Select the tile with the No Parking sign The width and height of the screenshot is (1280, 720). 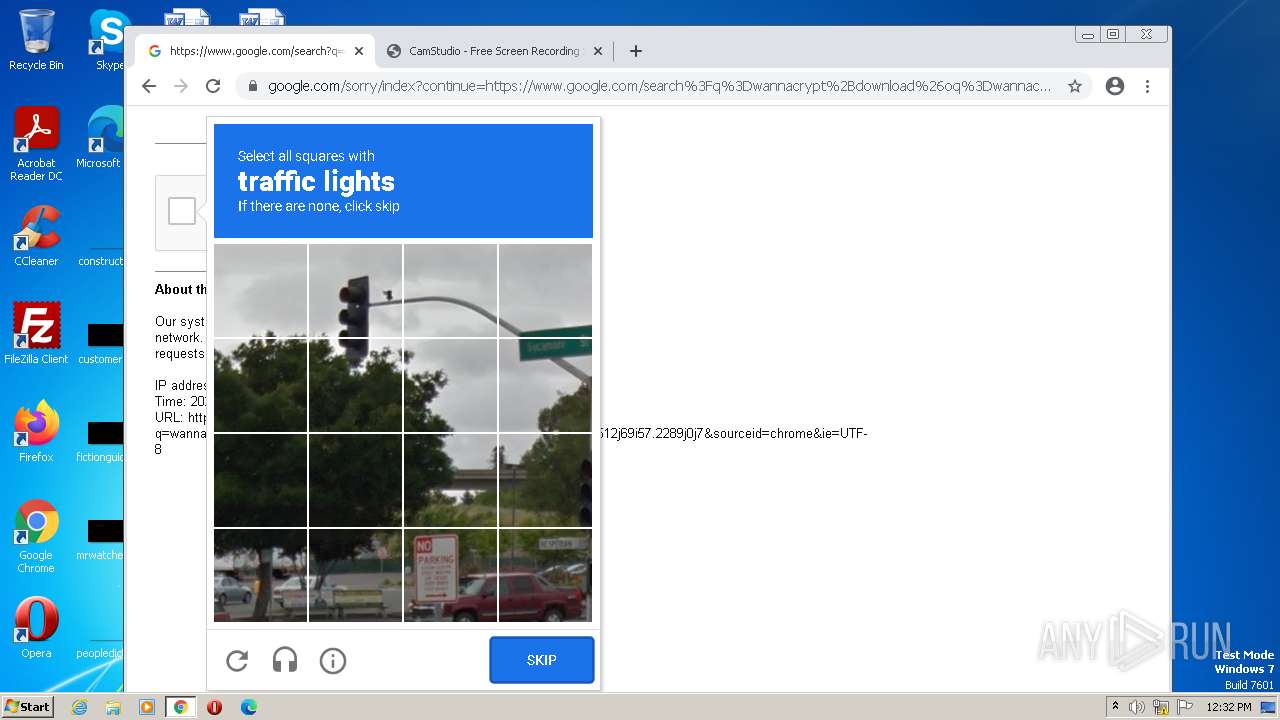point(450,575)
